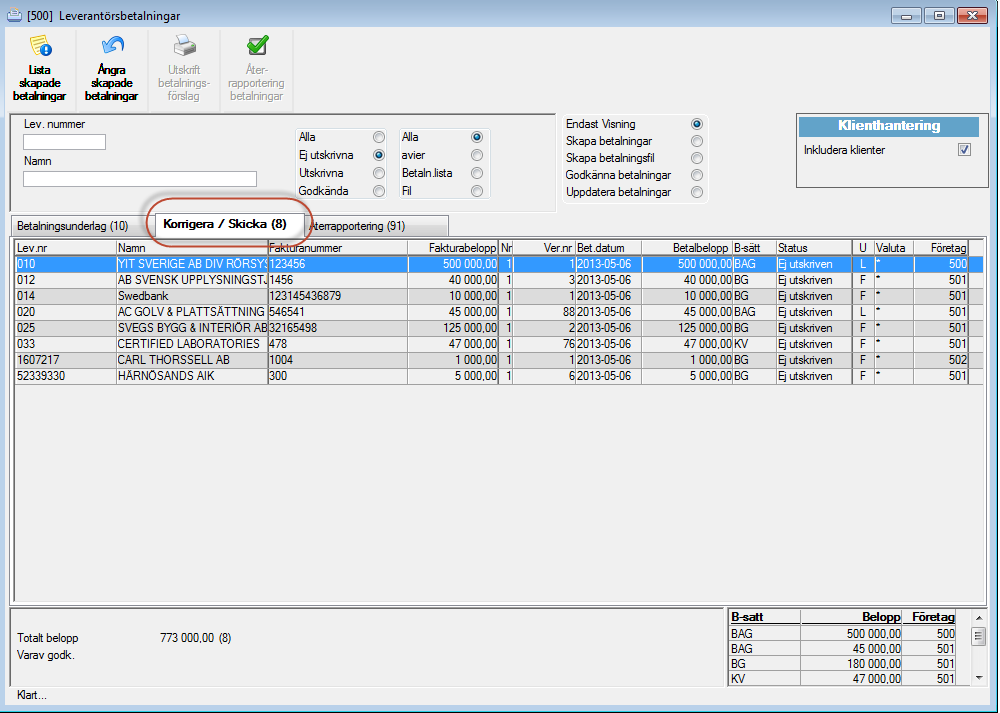Select the Betaln.lista radio button
Viewport: 1000px width, 713px height.
476,173
